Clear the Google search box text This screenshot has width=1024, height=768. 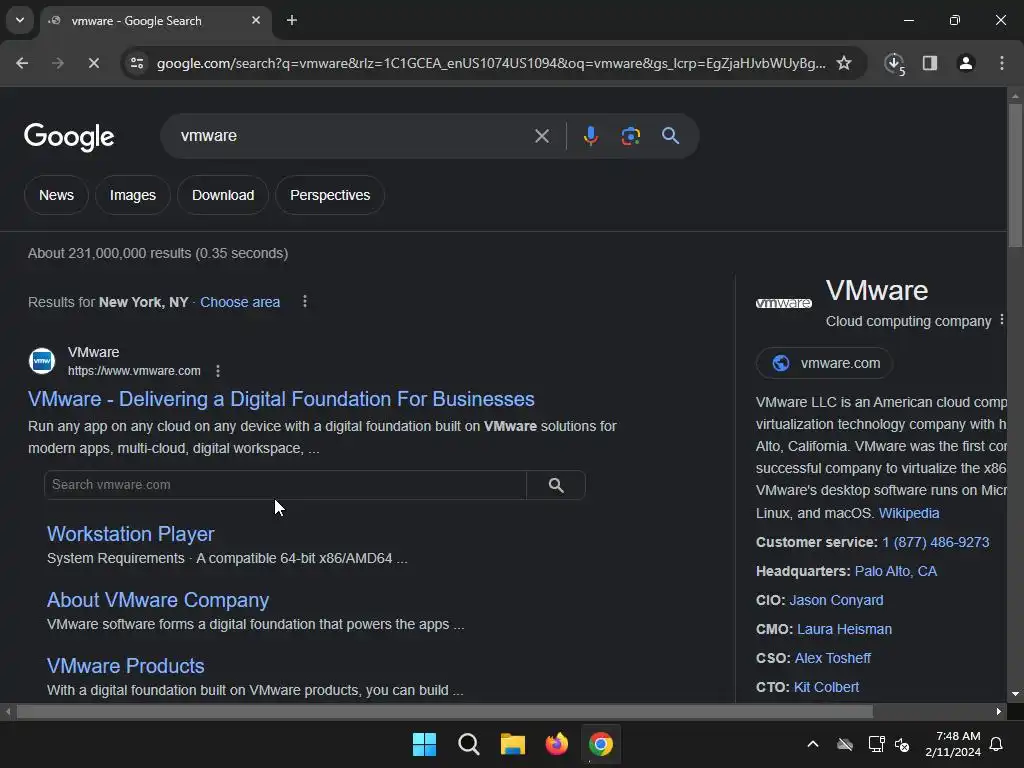(541, 136)
